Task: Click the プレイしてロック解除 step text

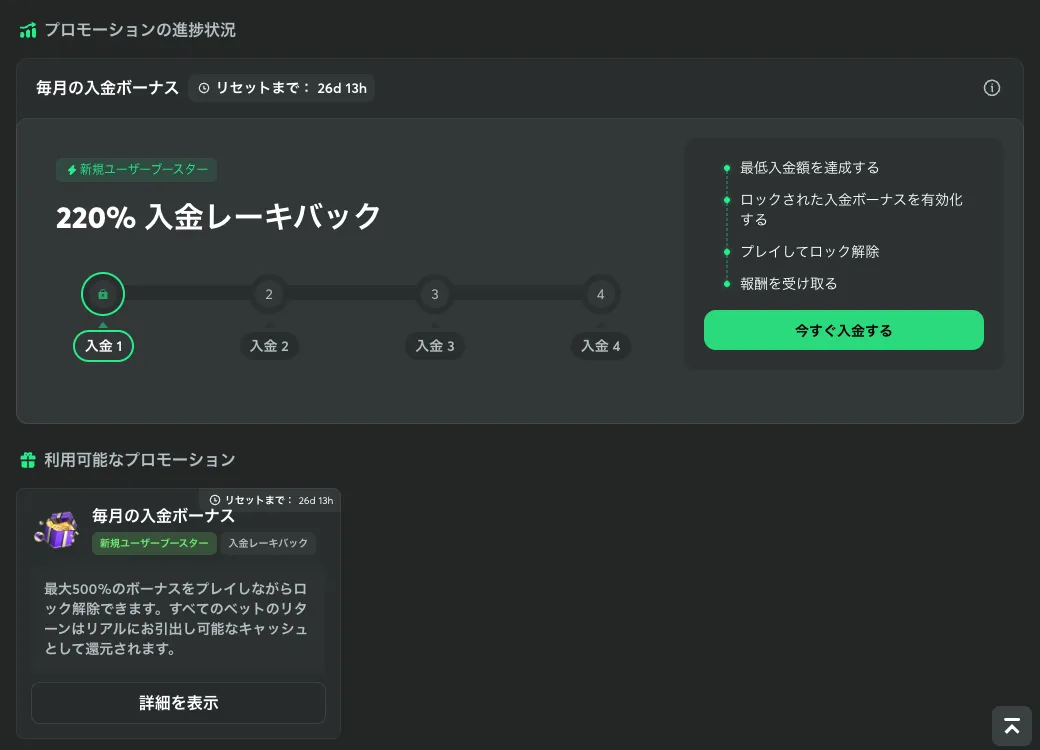Action: [809, 252]
